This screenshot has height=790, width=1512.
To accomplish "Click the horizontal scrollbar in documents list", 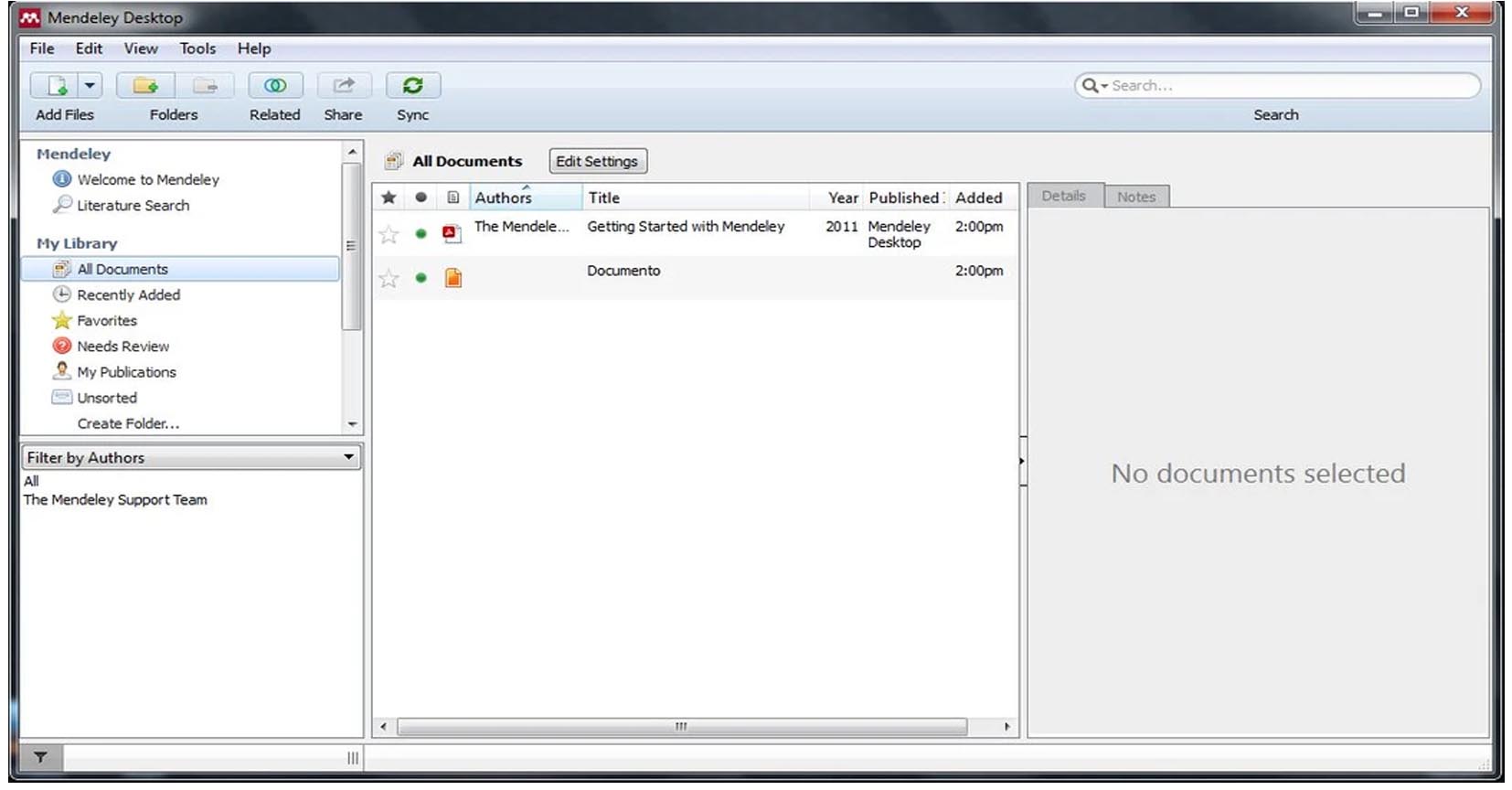I will click(681, 727).
